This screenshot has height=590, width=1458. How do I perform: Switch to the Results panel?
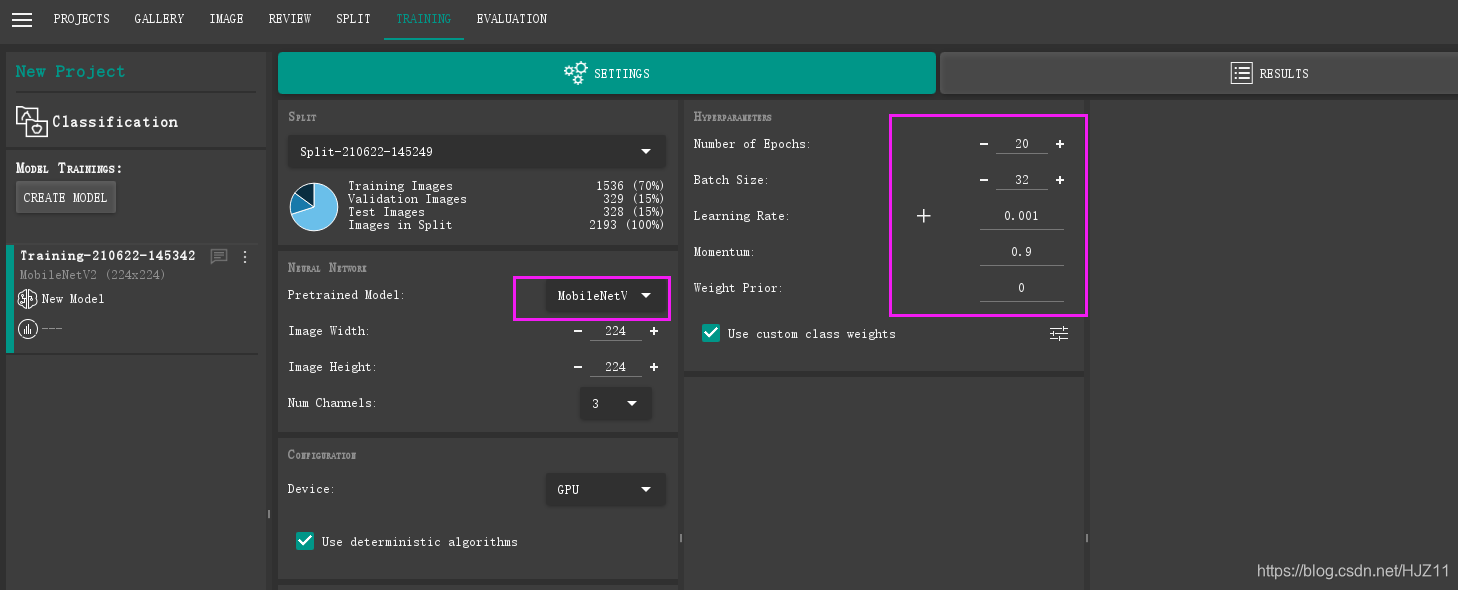1199,73
